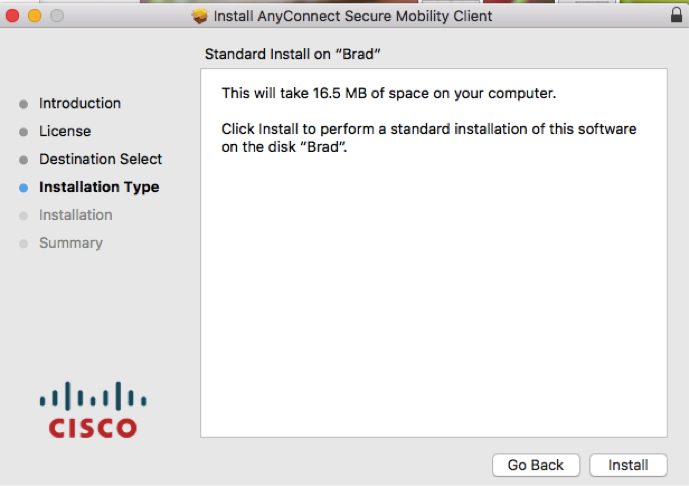The image size is (689, 486).
Task: Click the package icon in the title bar
Action: pyautogui.click(x=200, y=16)
